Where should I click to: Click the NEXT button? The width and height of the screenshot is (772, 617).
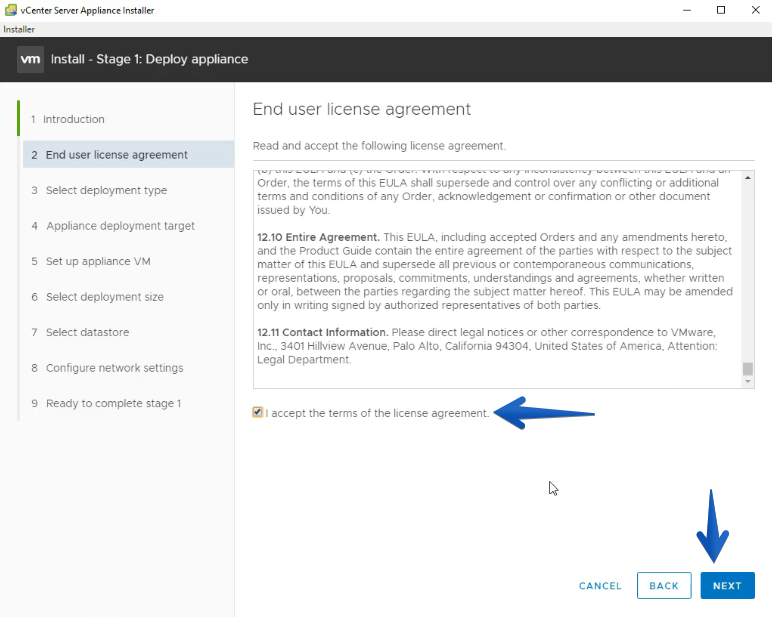[727, 585]
